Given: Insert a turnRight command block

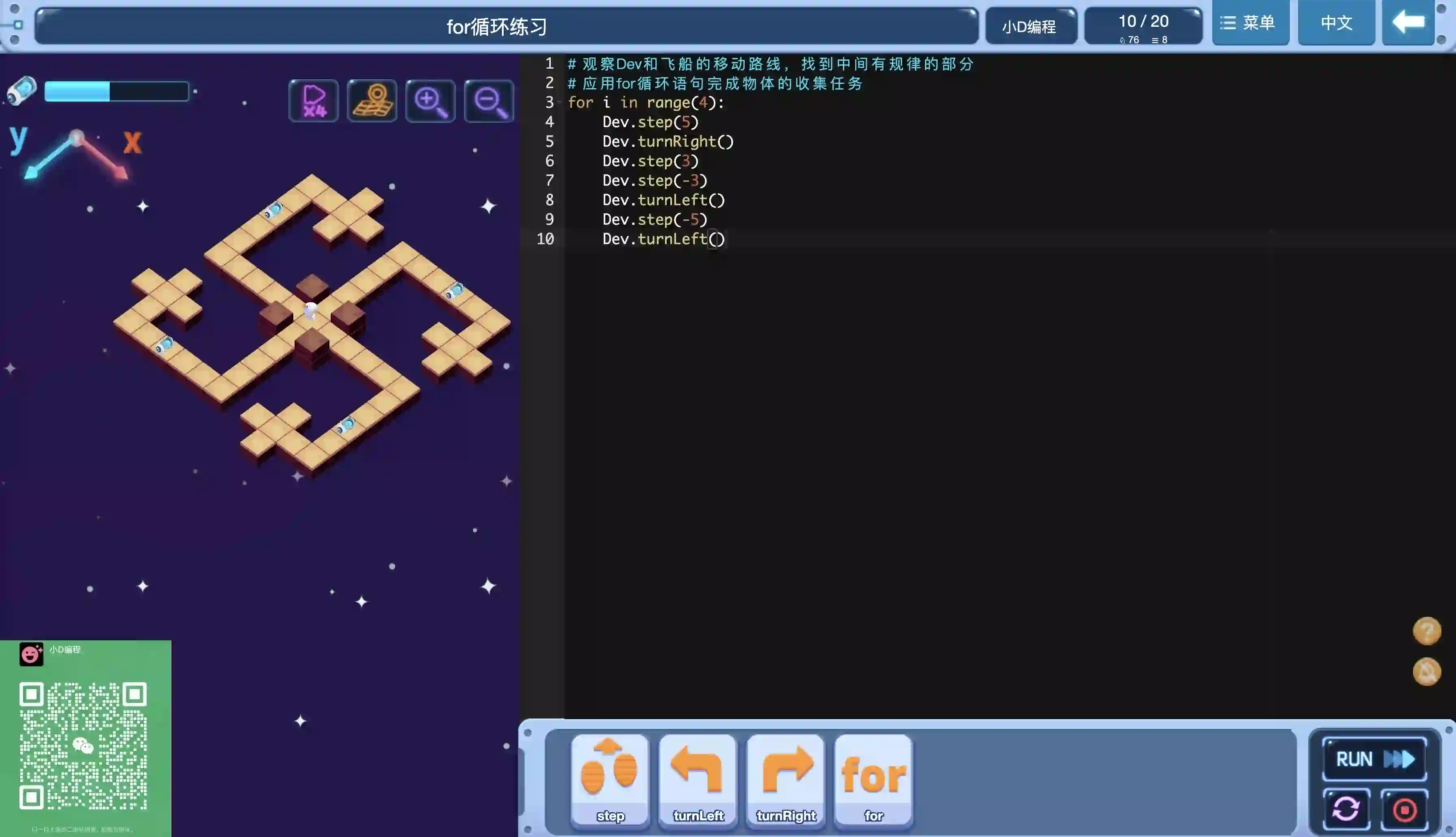Looking at the screenshot, I should click(x=785, y=780).
